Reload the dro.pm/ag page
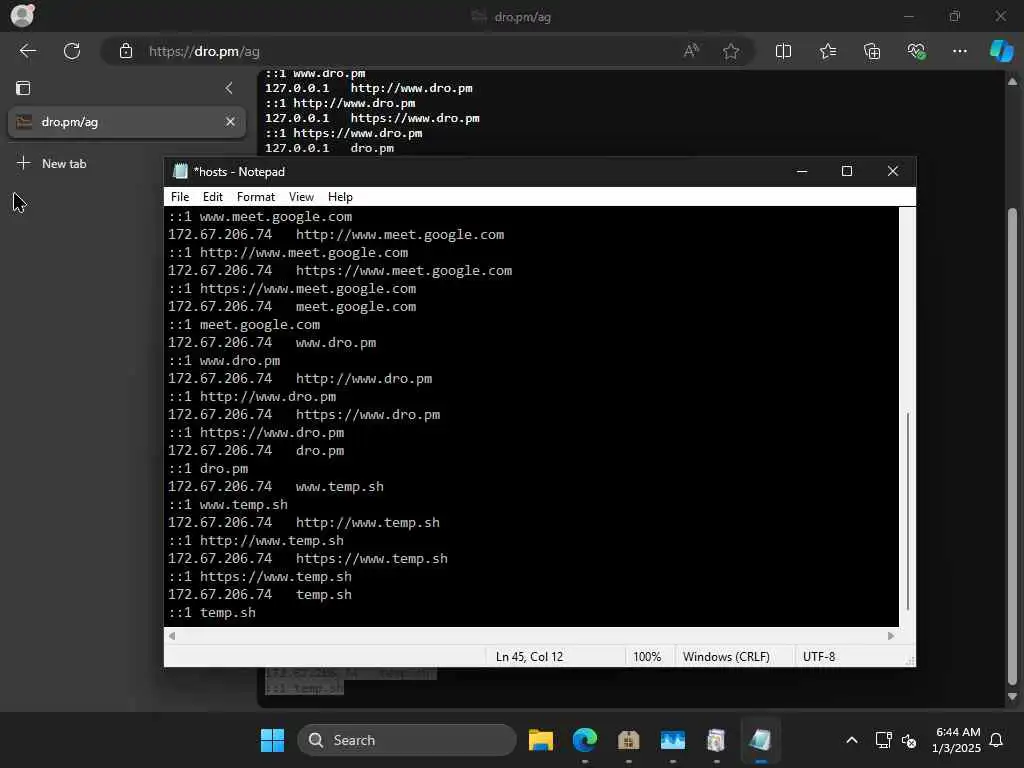 [x=72, y=51]
